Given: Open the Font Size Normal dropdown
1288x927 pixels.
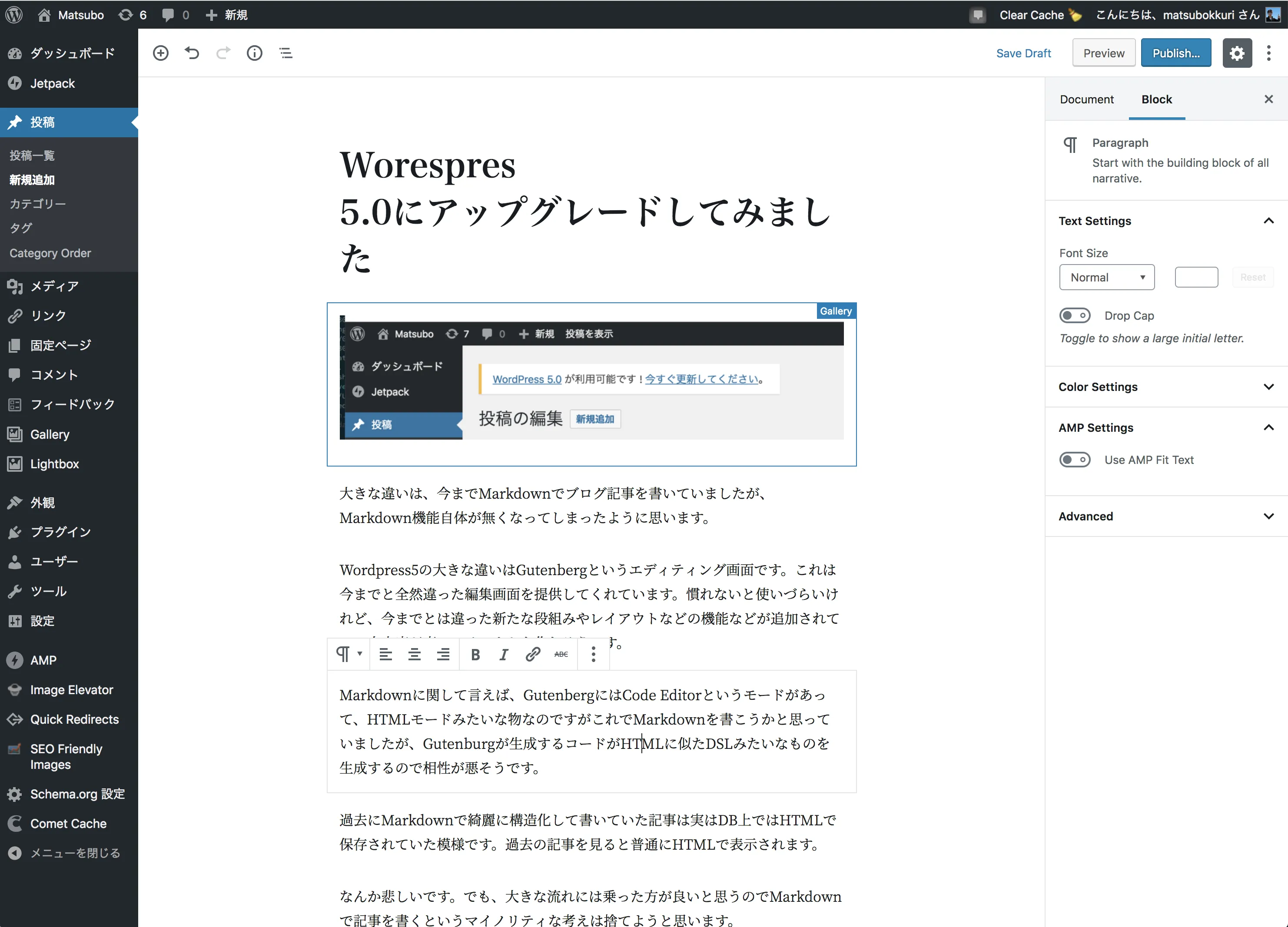Looking at the screenshot, I should pos(1106,277).
